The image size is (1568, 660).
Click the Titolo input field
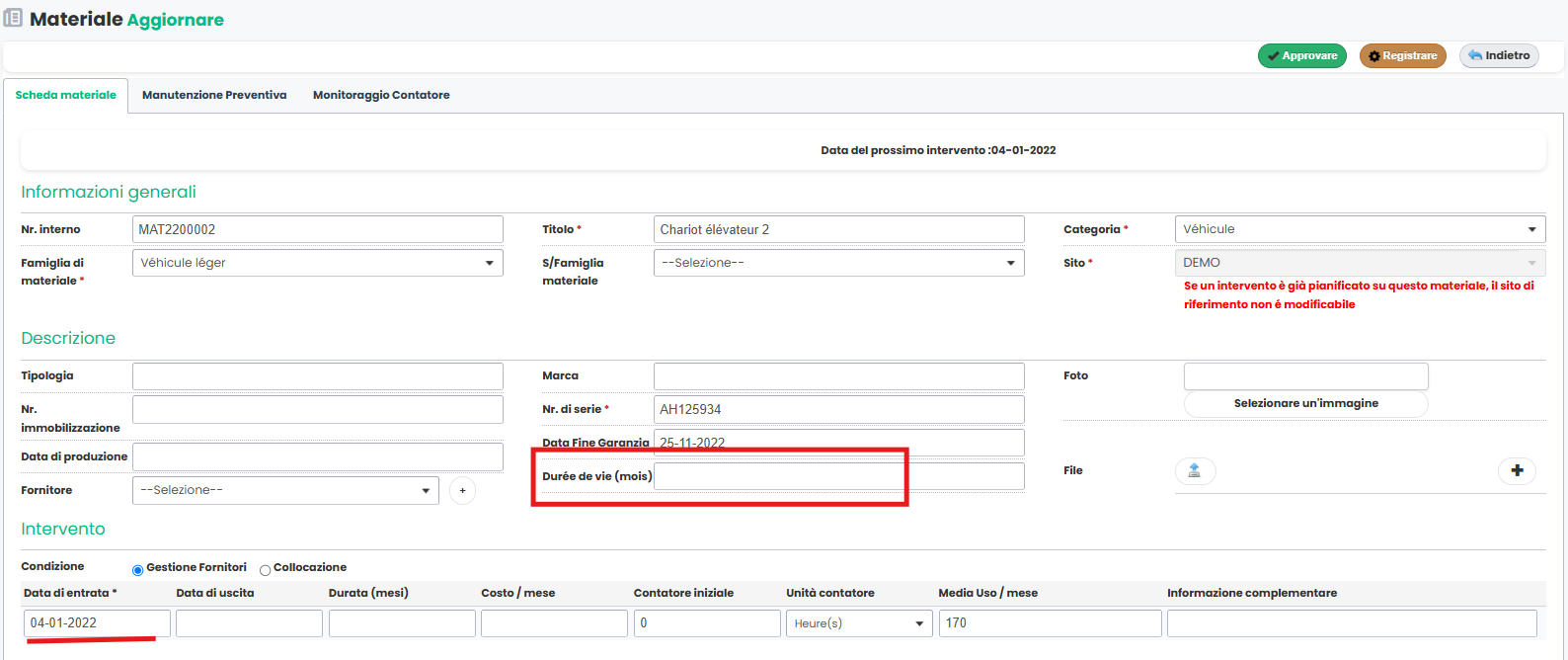(838, 229)
